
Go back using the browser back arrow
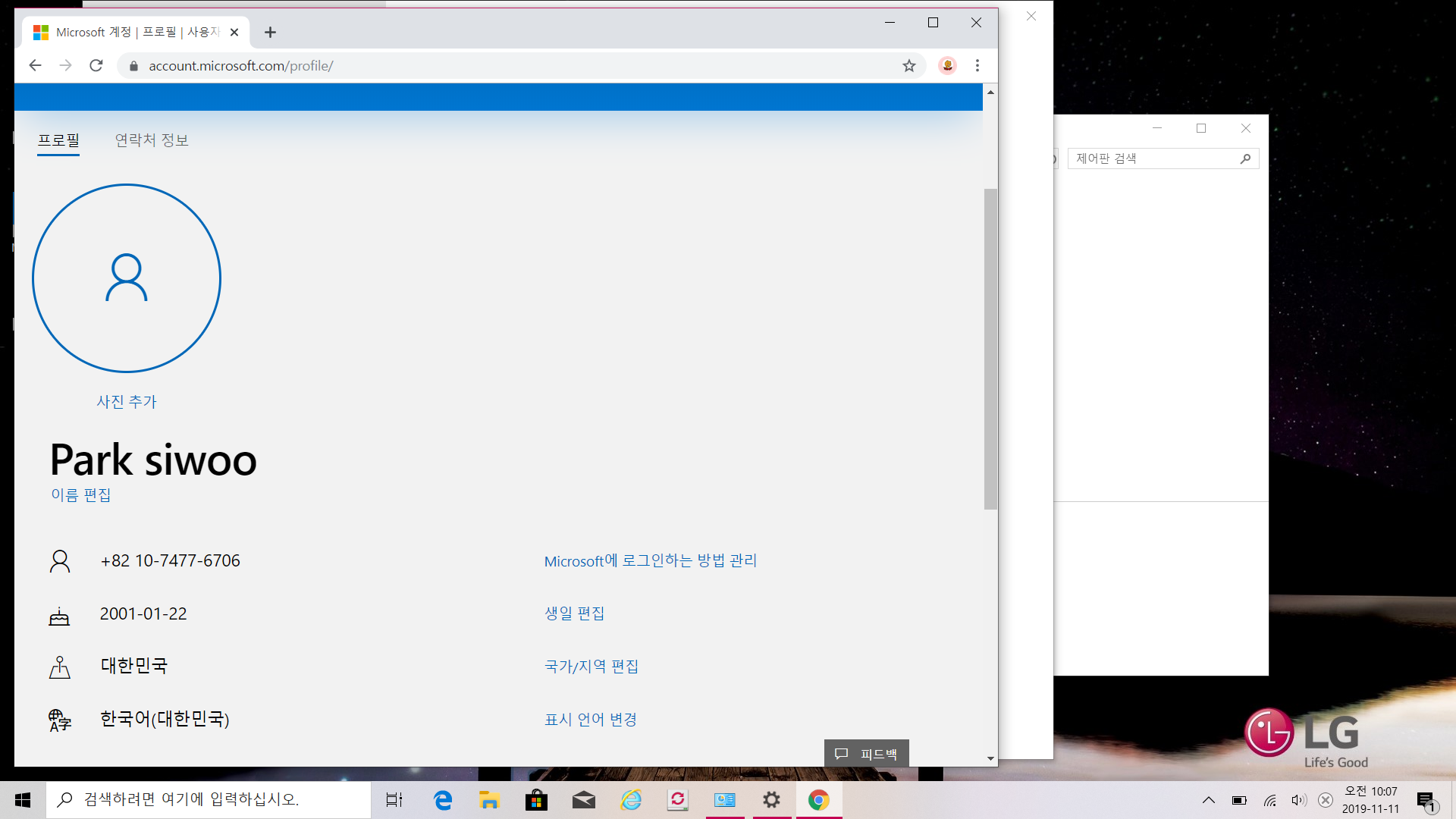click(x=35, y=65)
